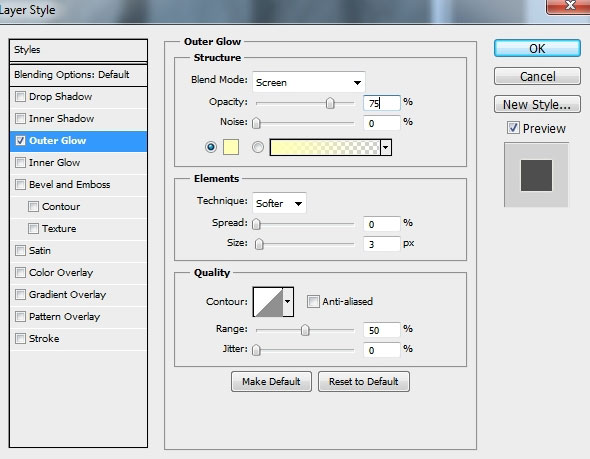Click the Opacity slider handle

click(330, 103)
